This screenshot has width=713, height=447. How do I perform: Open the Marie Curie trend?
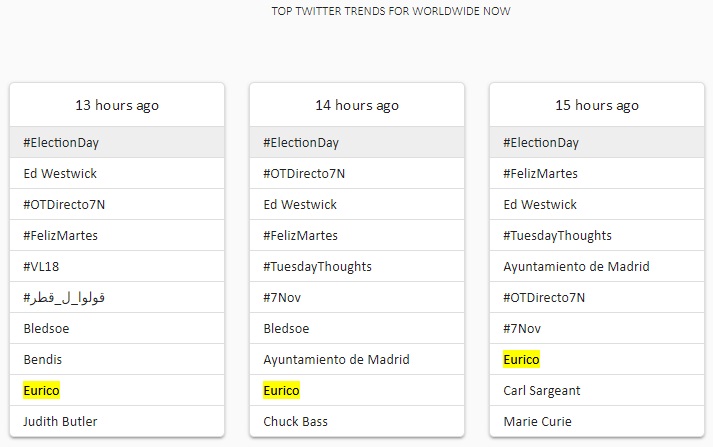(x=537, y=421)
